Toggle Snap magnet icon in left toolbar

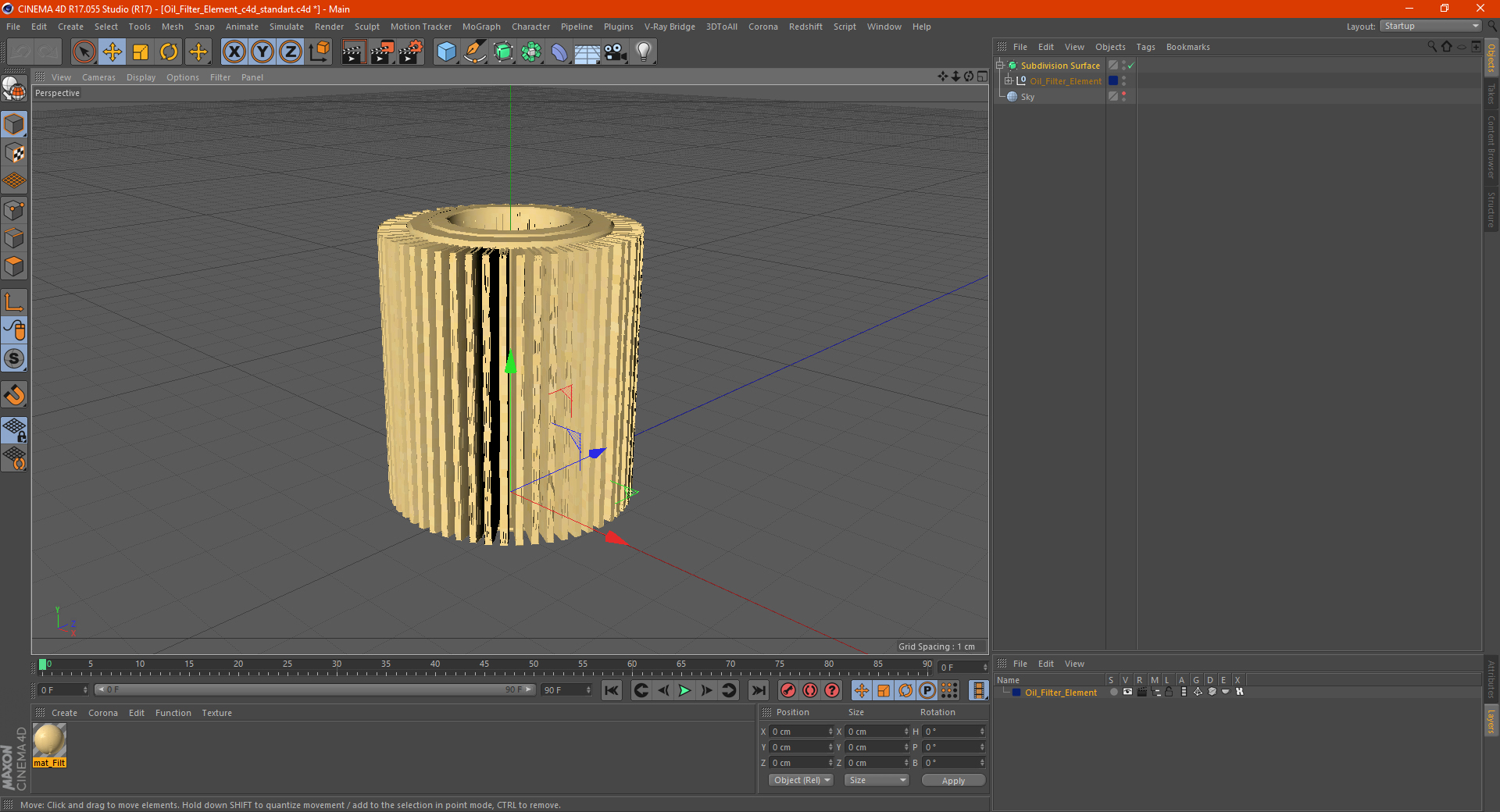tap(14, 395)
